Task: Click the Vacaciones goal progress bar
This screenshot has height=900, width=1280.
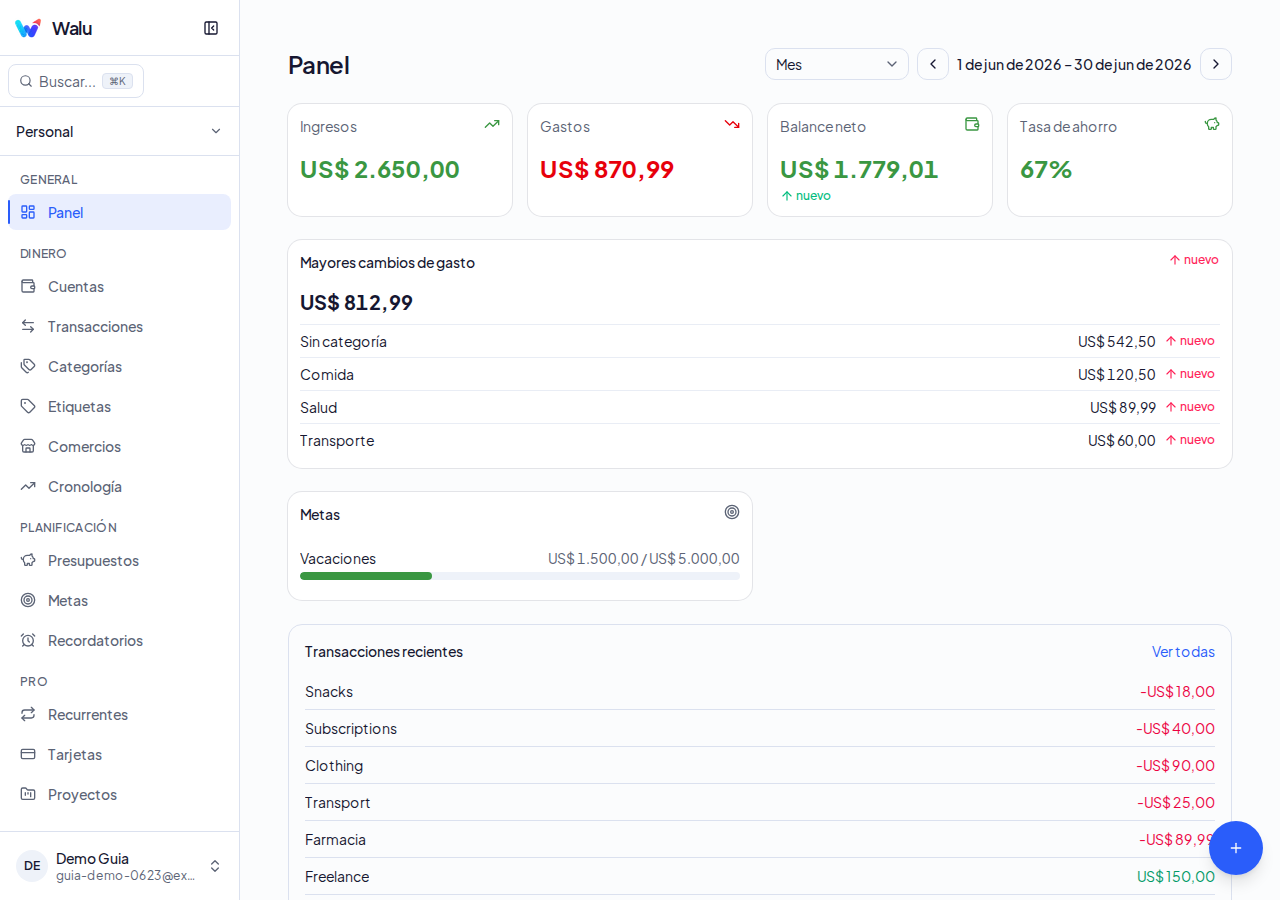Action: click(520, 576)
